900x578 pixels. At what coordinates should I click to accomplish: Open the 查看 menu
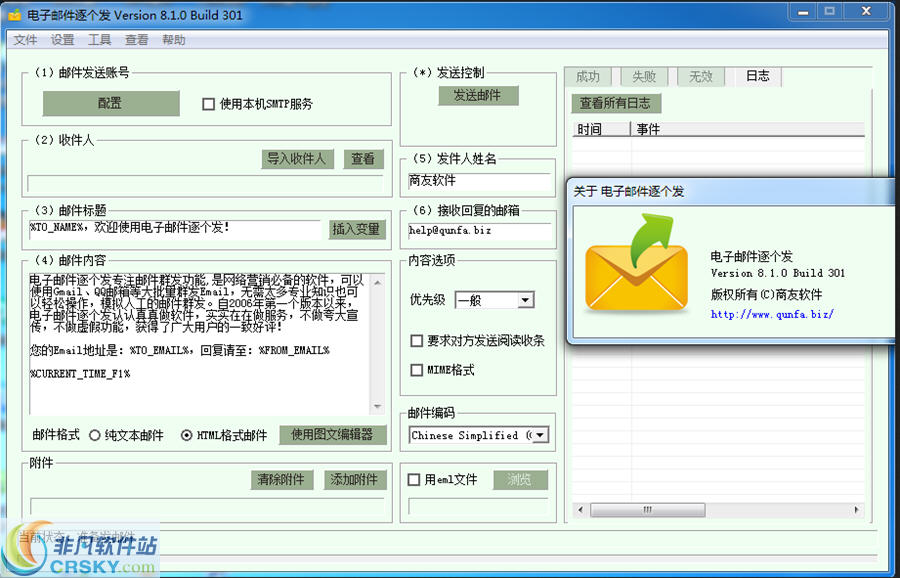pyautogui.click(x=137, y=40)
